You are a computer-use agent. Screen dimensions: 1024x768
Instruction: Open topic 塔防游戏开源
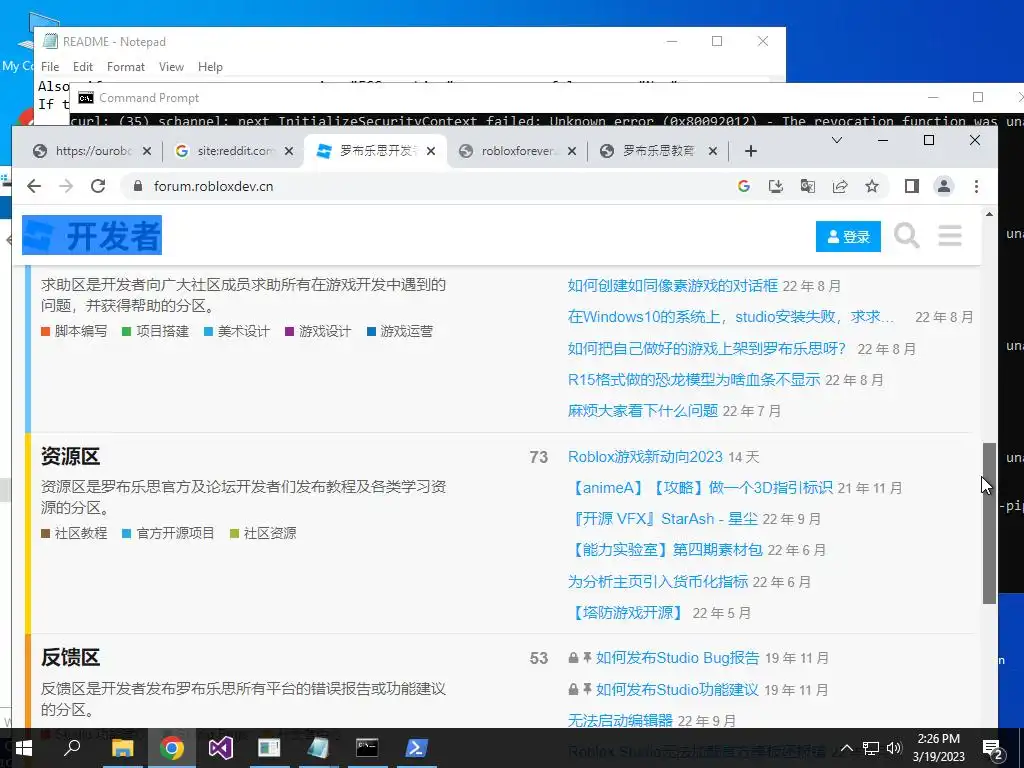[x=627, y=613]
